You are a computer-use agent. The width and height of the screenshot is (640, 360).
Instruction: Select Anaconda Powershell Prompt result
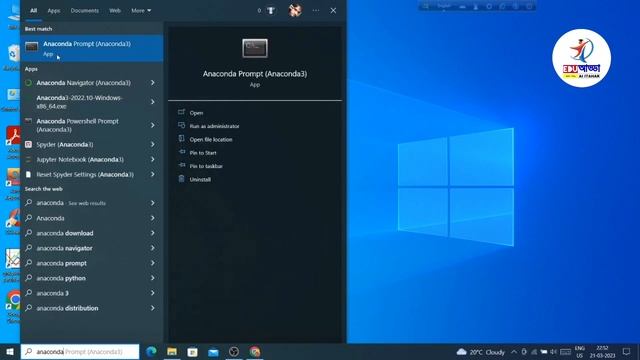[x=84, y=125]
